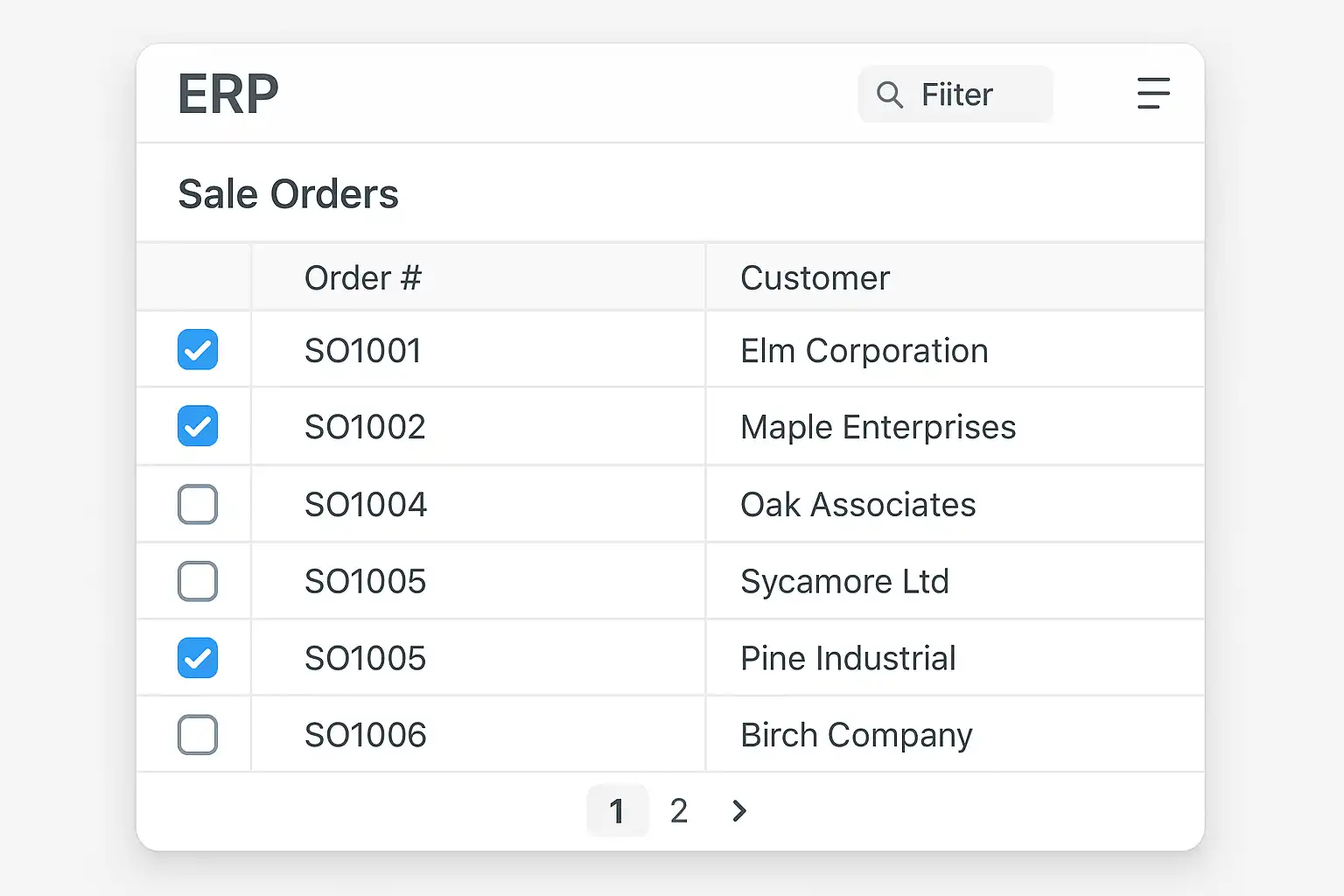
Task: Uncheck the SO1001 order checkbox
Action: pos(198,350)
